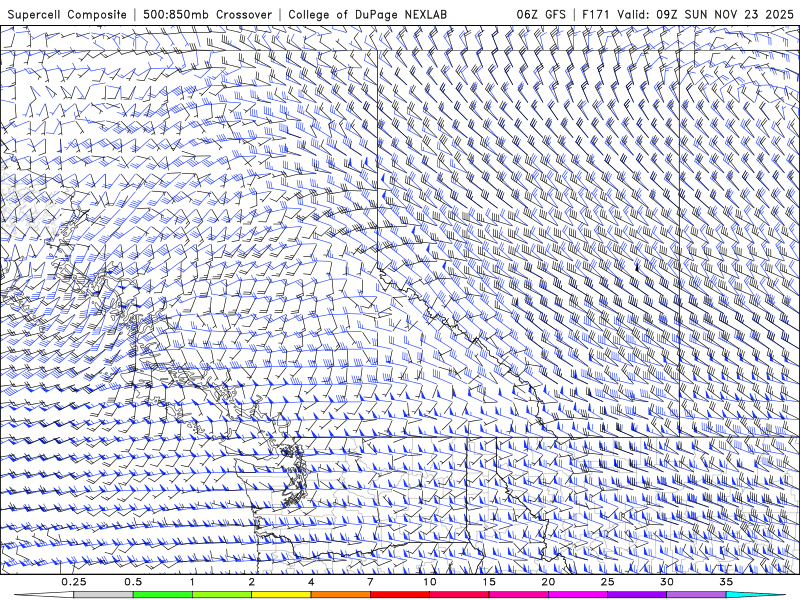Click the 'College of DuPage NEXLAB' label
The width and height of the screenshot is (800, 600).
pyautogui.click(x=367, y=14)
